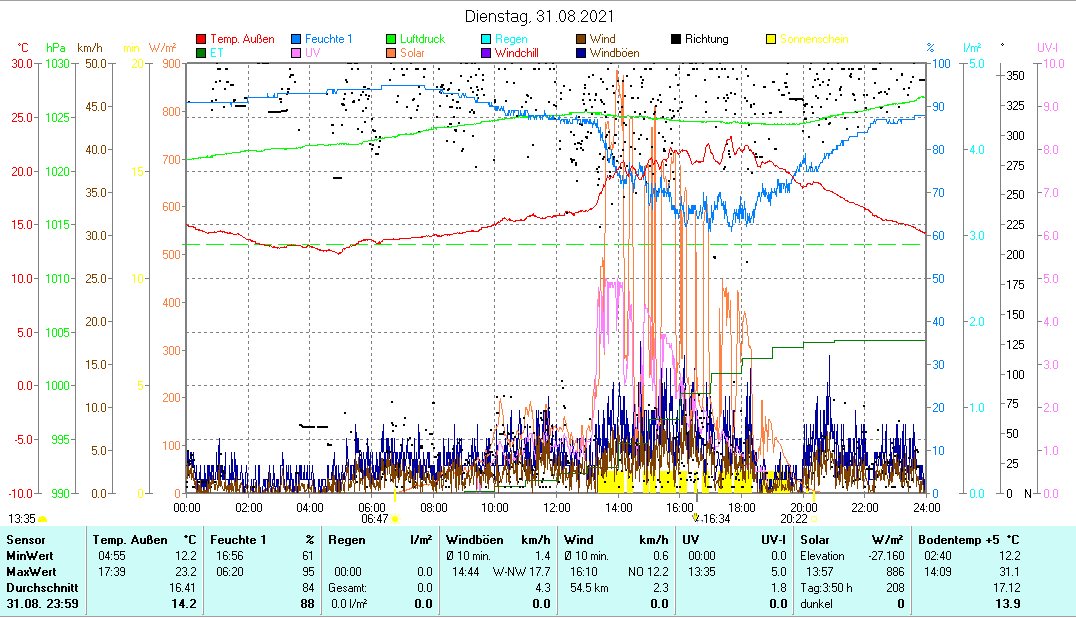Select the 'Sonnenschein' legend label

tap(814, 39)
